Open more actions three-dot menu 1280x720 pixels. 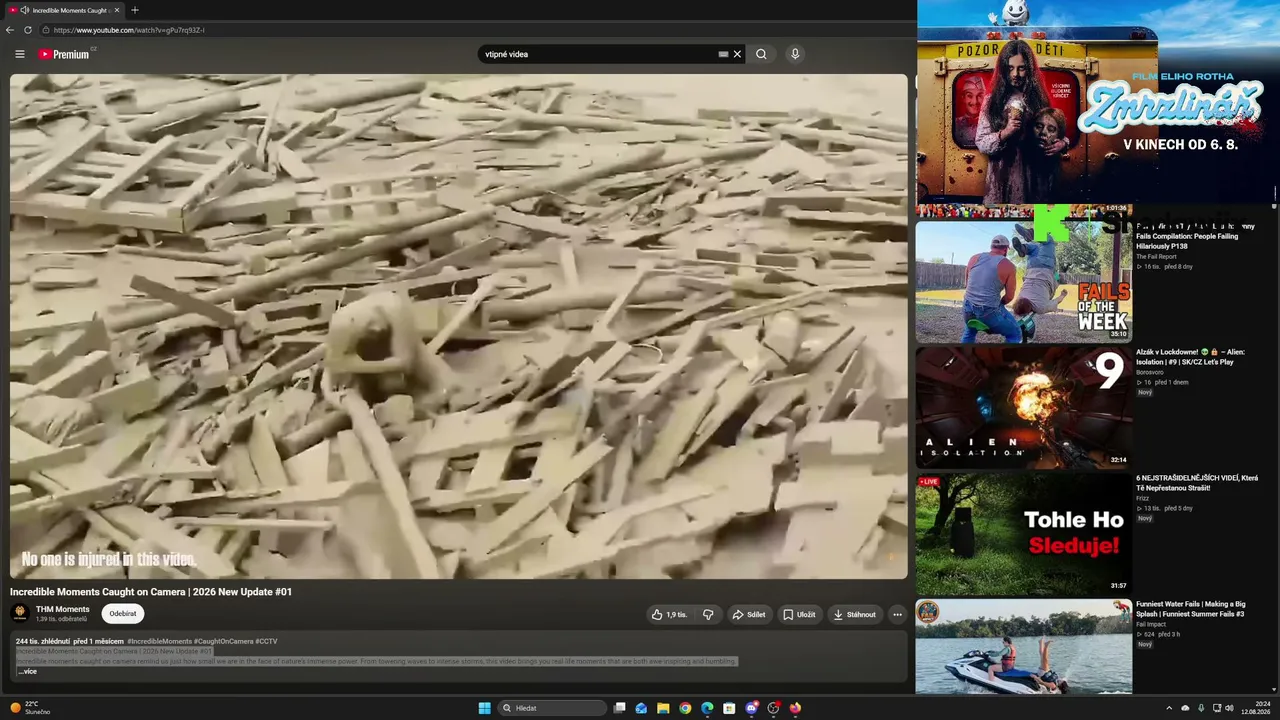pyautogui.click(x=897, y=615)
